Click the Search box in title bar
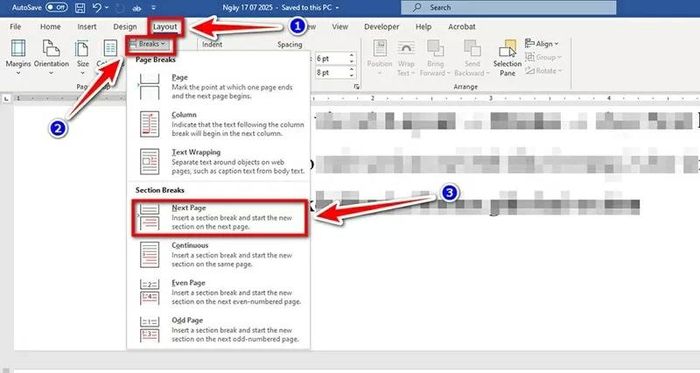The image size is (700, 373). 508,8
